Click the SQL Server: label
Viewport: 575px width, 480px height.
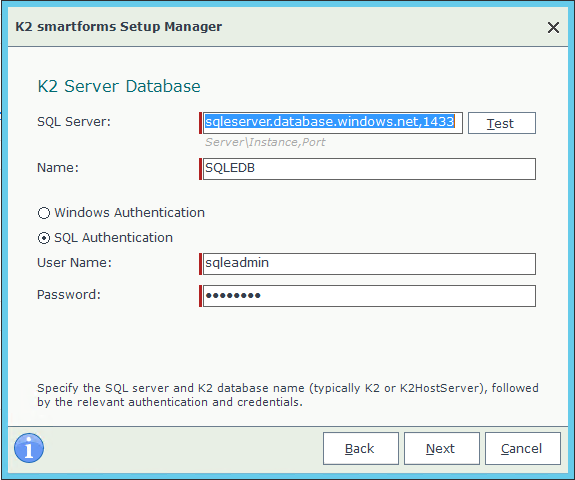coord(74,122)
